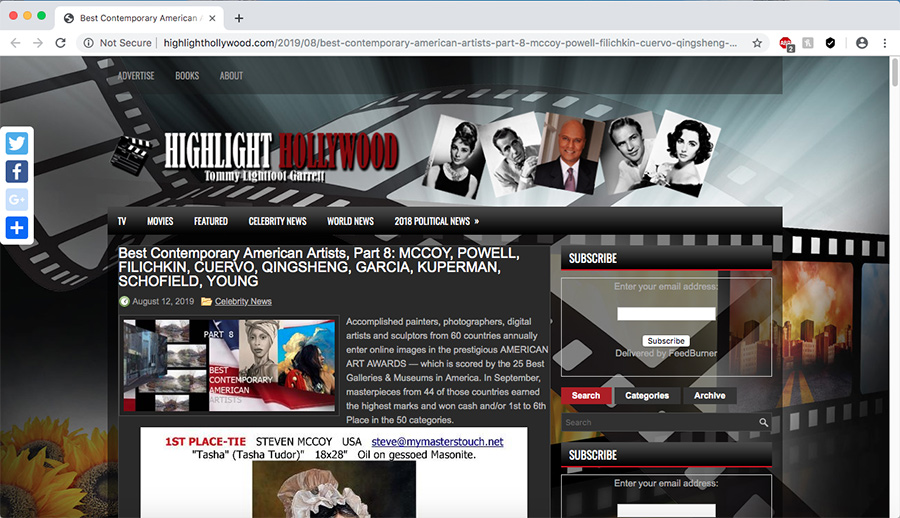The image size is (900, 518).
Task: Close the Best Contemporary American tab
Action: tap(212, 18)
